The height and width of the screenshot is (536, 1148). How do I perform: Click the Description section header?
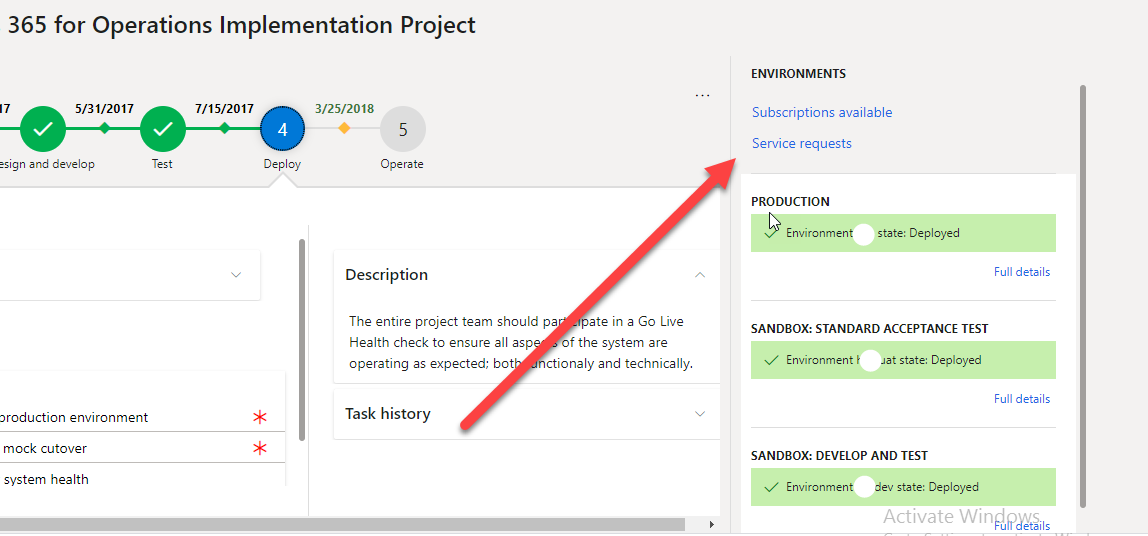click(526, 275)
